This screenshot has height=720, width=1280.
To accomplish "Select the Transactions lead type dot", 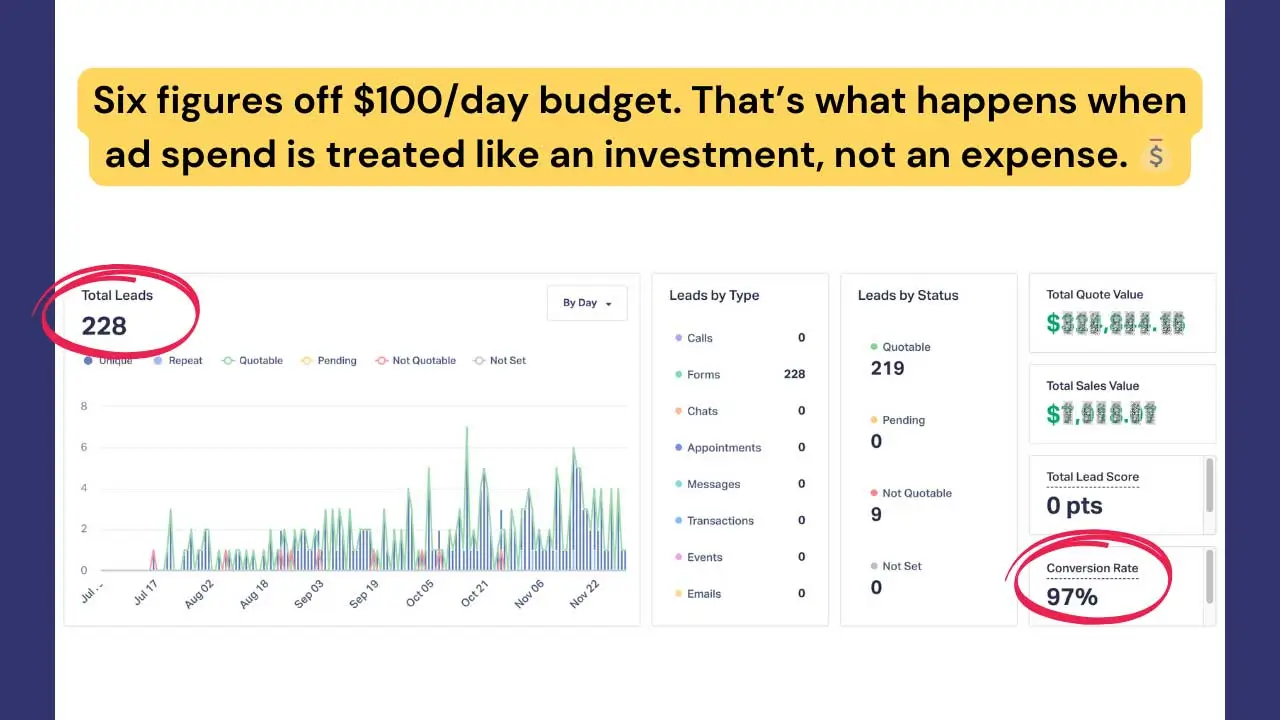I will (679, 521).
